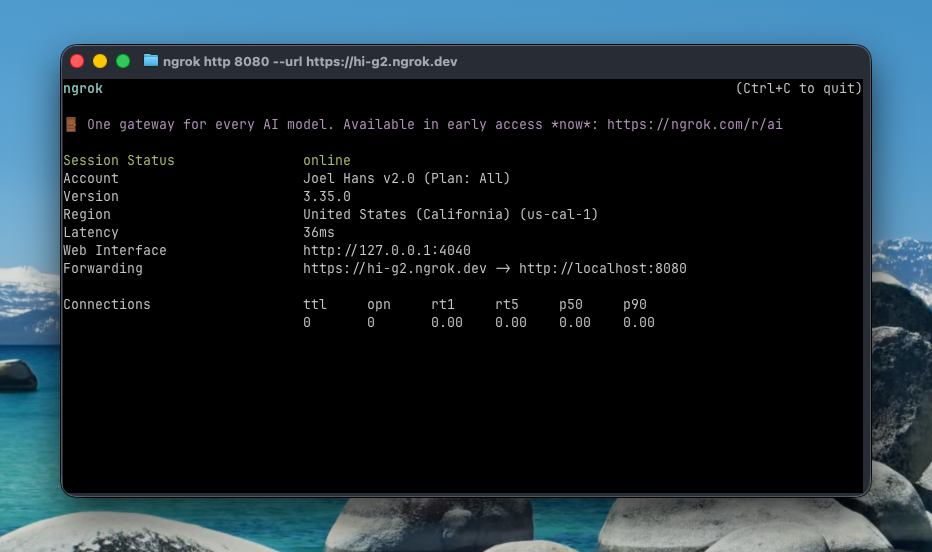
Task: Click the 'ngrok' heading text
Action: pyautogui.click(x=83, y=89)
